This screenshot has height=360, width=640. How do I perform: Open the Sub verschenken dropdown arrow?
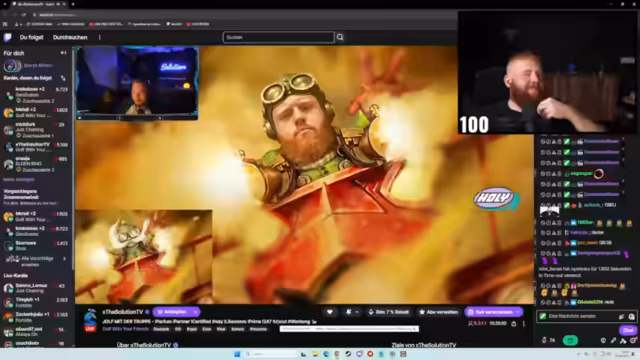click(518, 312)
